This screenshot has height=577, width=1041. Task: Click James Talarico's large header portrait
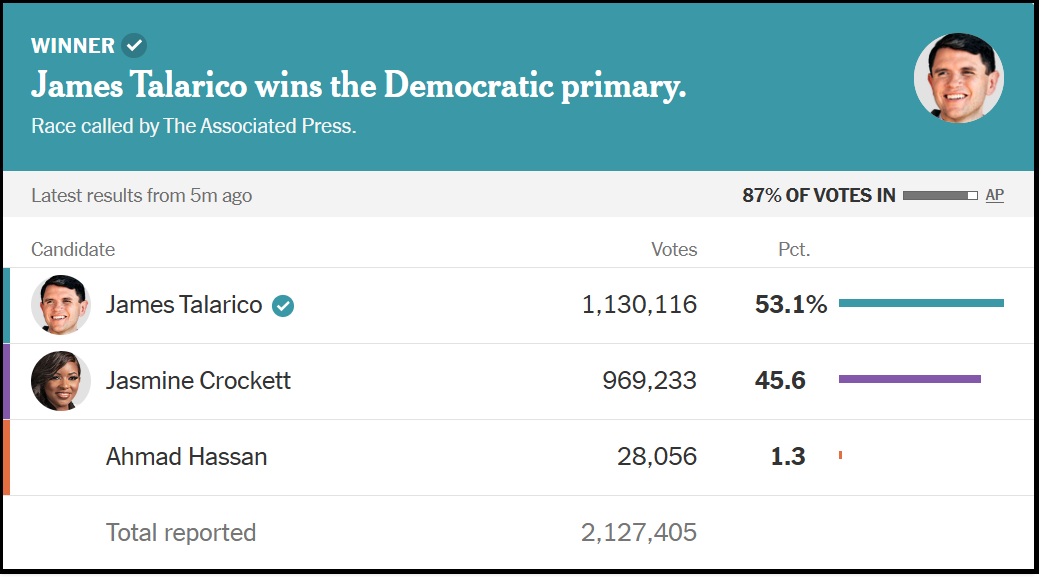[959, 78]
